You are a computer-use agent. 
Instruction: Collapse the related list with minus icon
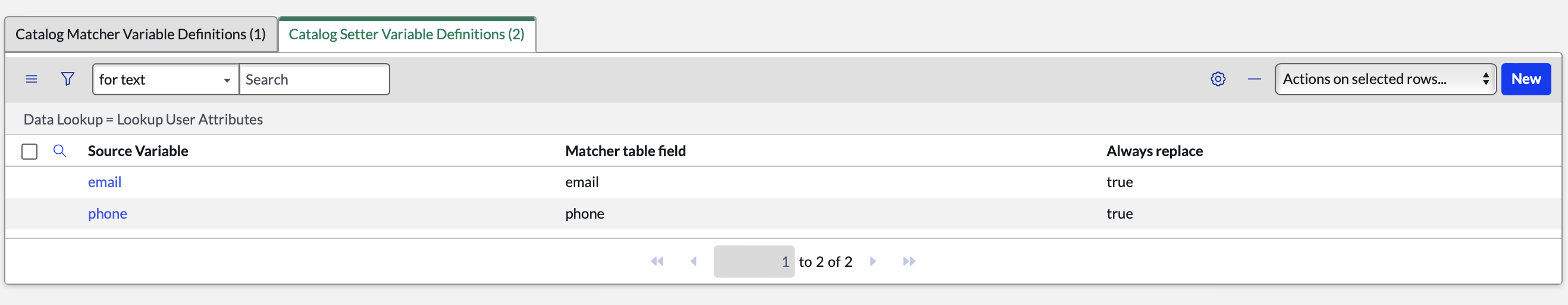pyautogui.click(x=1254, y=79)
